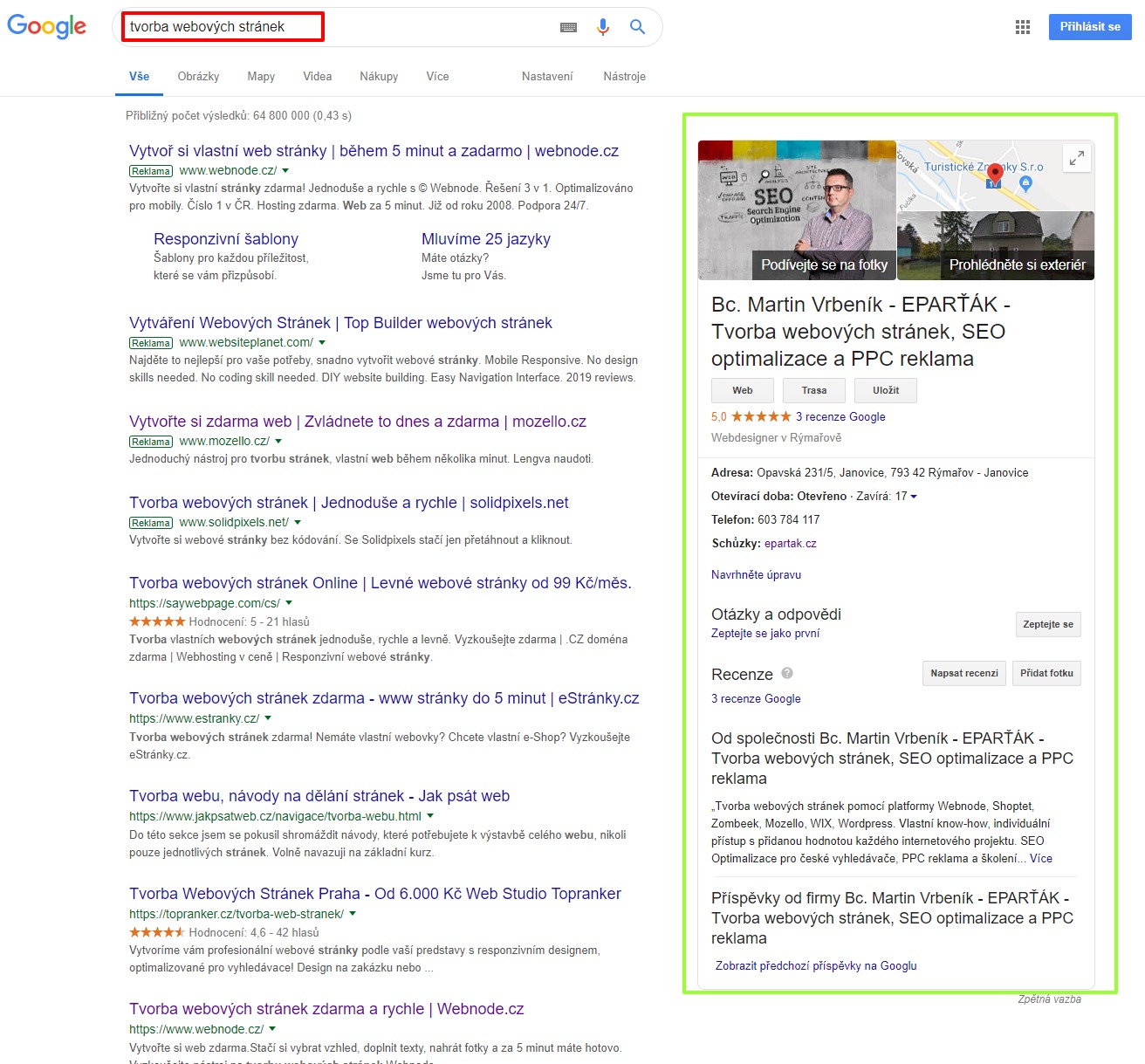Open help question mark next to Recenze
Viewport: 1145px width, 1064px height.
[787, 673]
